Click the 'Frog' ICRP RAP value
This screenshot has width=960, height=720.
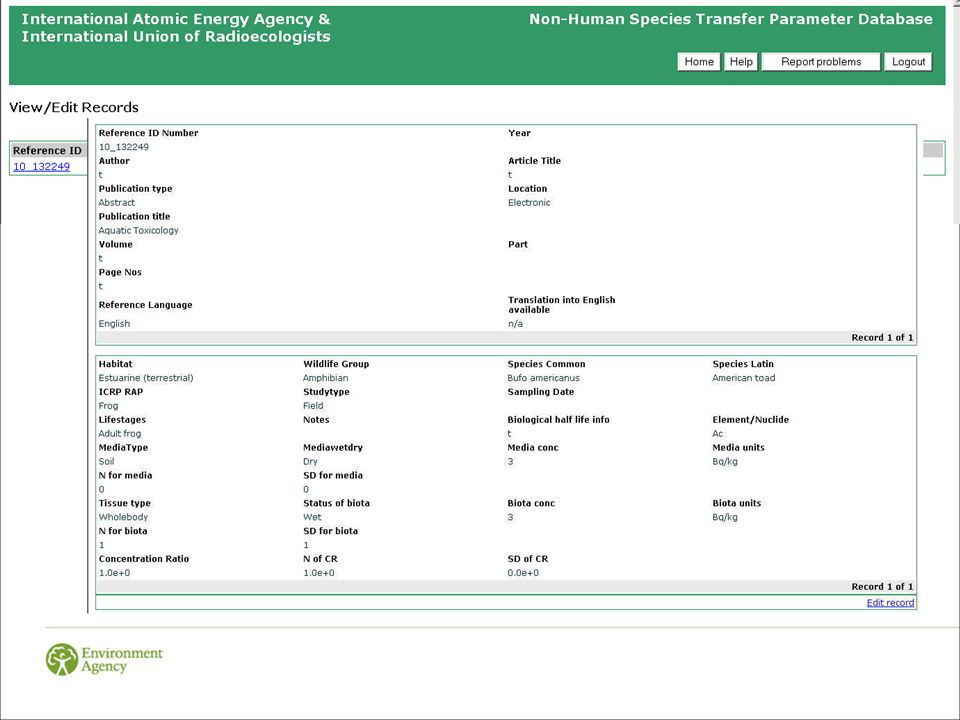tap(108, 406)
